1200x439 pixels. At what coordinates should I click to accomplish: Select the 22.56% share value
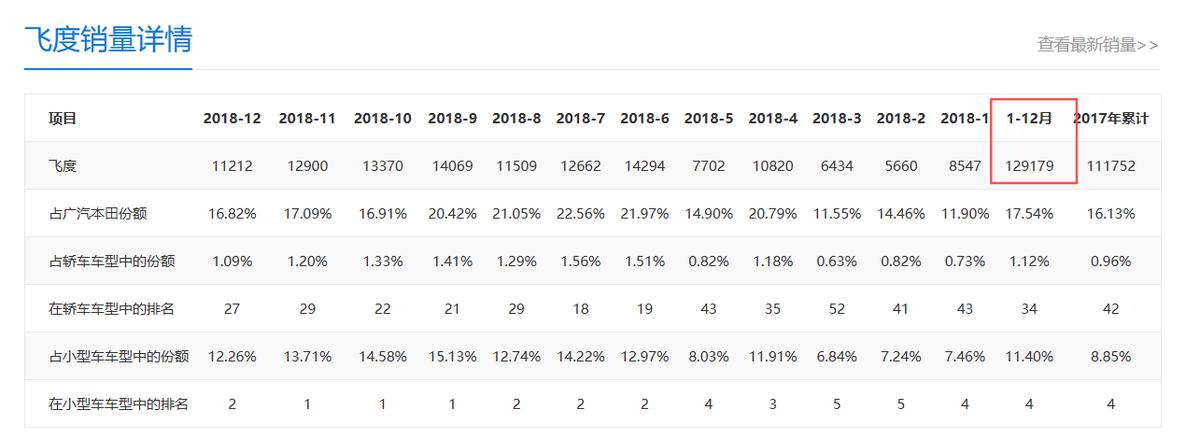[x=580, y=214]
